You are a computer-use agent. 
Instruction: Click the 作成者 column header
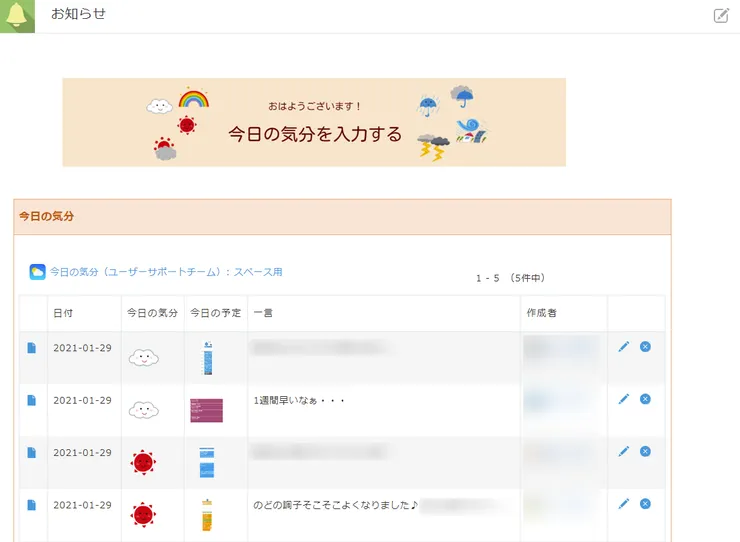541,313
